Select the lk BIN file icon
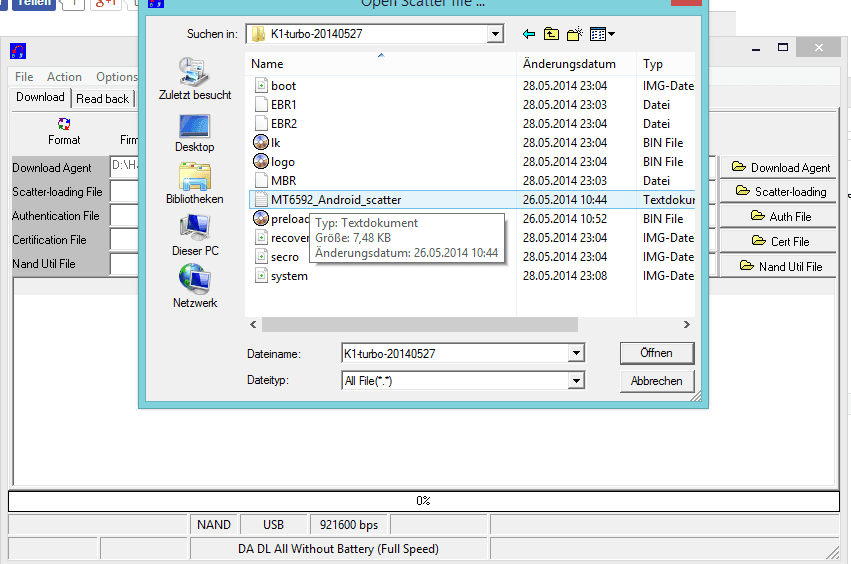Viewport: 851px width, 564px height. [261, 142]
